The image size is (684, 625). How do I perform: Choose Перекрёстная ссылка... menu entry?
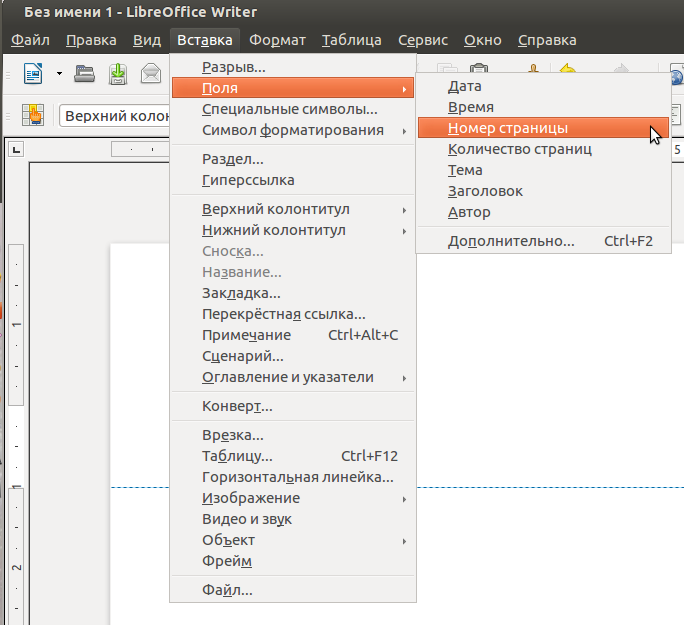pyautogui.click(x=293, y=314)
